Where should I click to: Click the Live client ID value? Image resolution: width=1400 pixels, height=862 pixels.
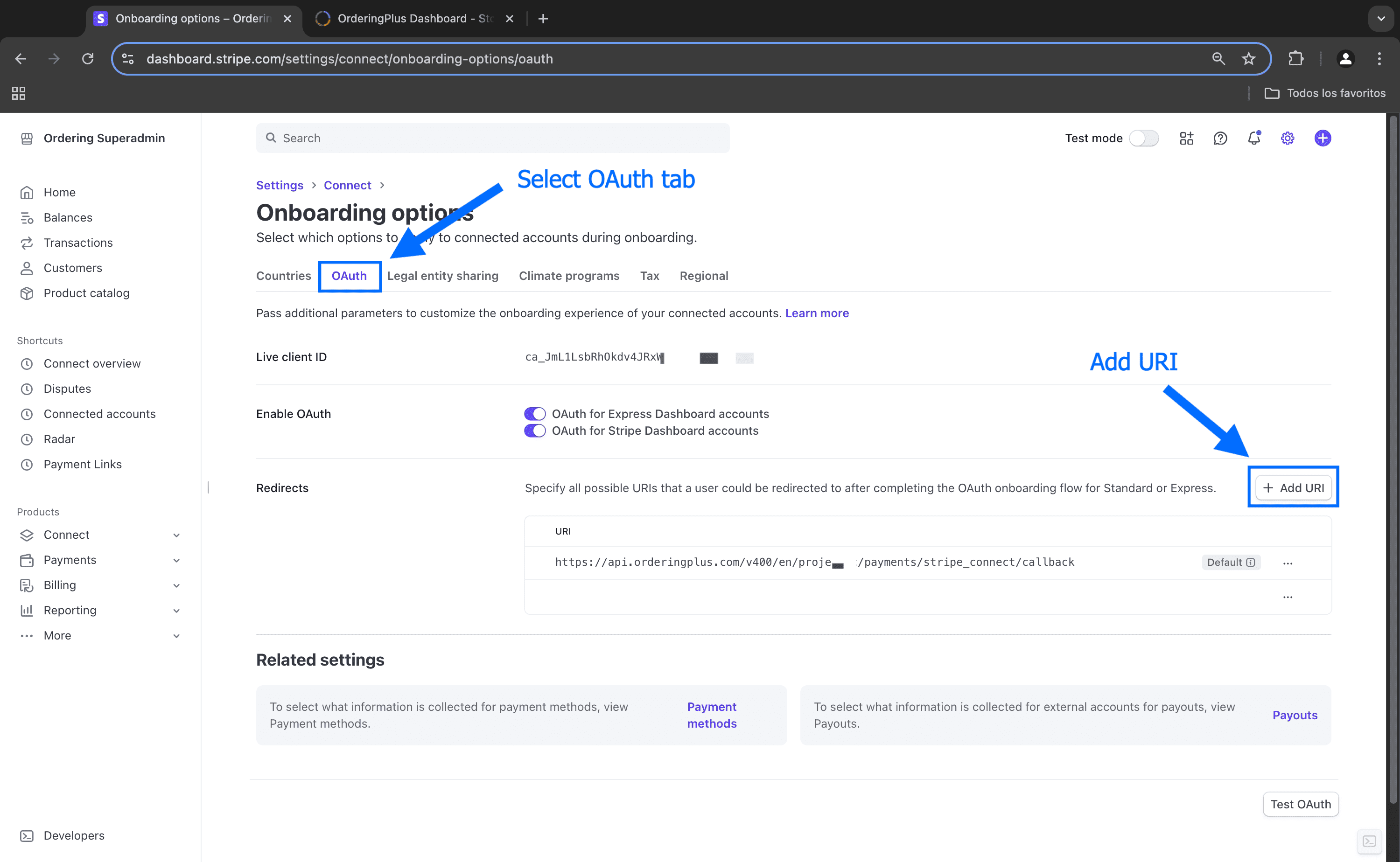(x=594, y=357)
